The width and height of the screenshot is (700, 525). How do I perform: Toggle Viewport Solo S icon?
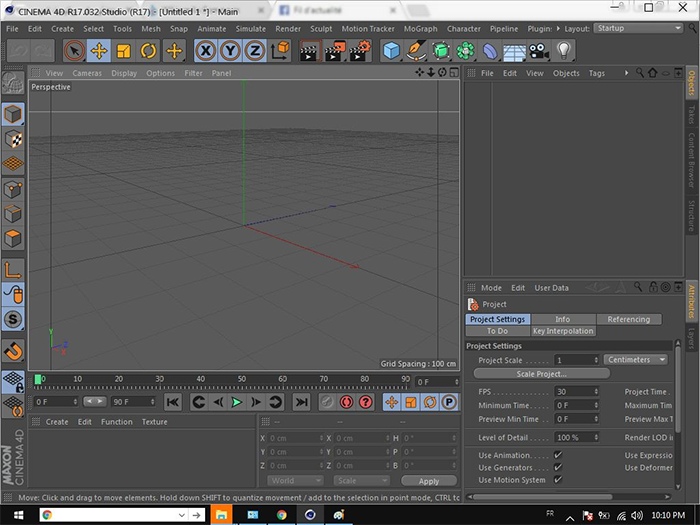(x=12, y=319)
